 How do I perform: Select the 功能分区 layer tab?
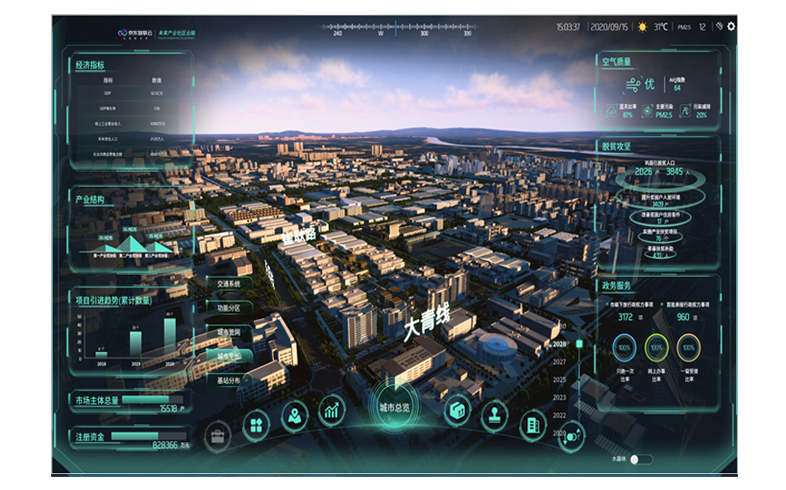228,308
